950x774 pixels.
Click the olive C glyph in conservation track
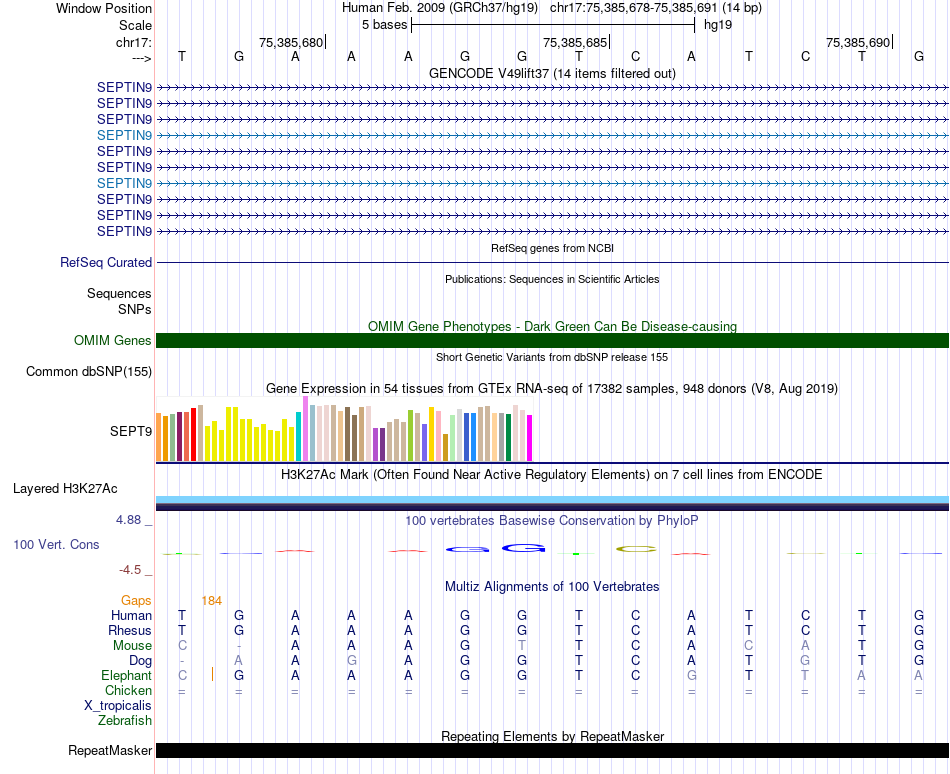pyautogui.click(x=636, y=549)
